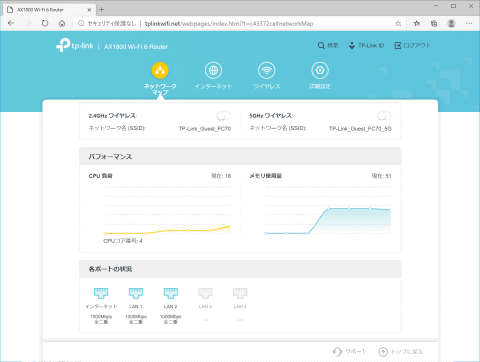Click the LAN 3 port icon
480x362 pixels.
pyautogui.click(x=205, y=293)
